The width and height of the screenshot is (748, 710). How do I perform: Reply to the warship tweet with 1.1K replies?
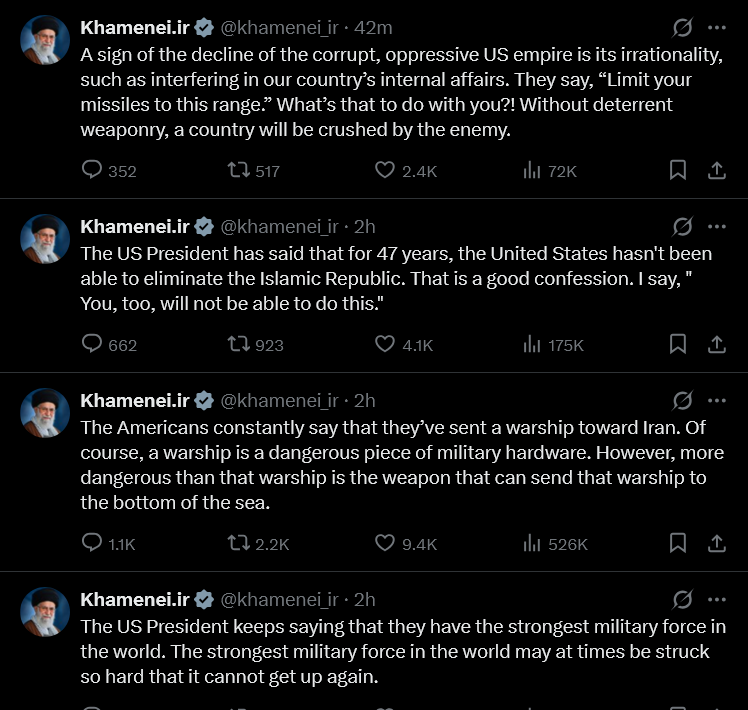(92, 543)
